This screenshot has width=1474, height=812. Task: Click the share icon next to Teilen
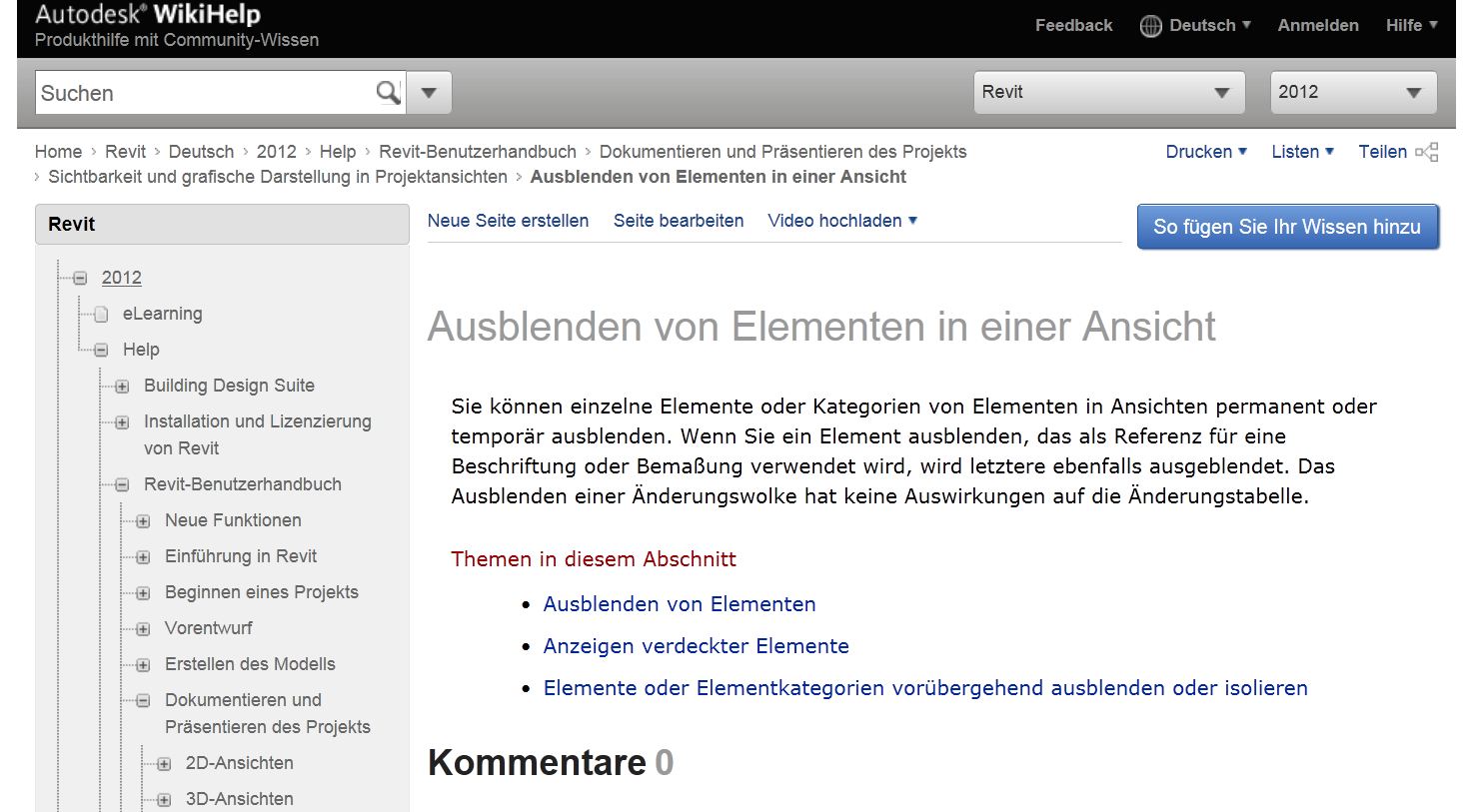point(1427,152)
